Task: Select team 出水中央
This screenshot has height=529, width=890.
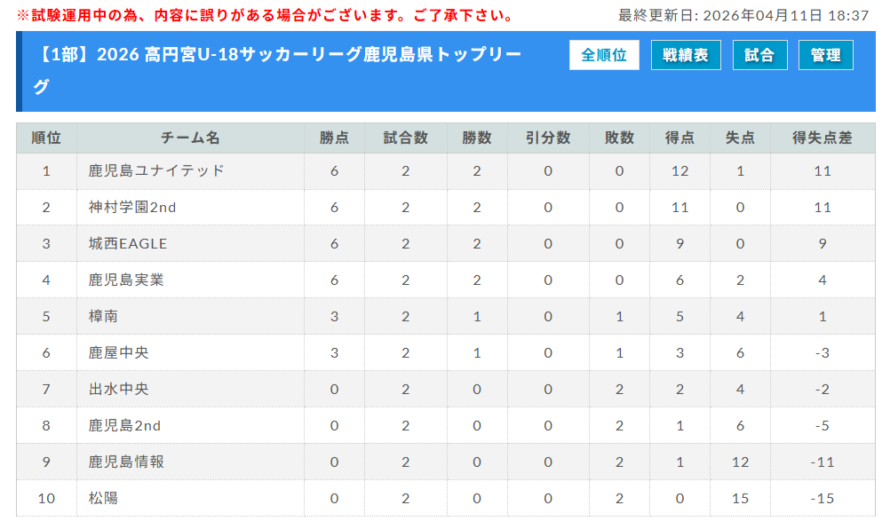Action: click(x=119, y=389)
